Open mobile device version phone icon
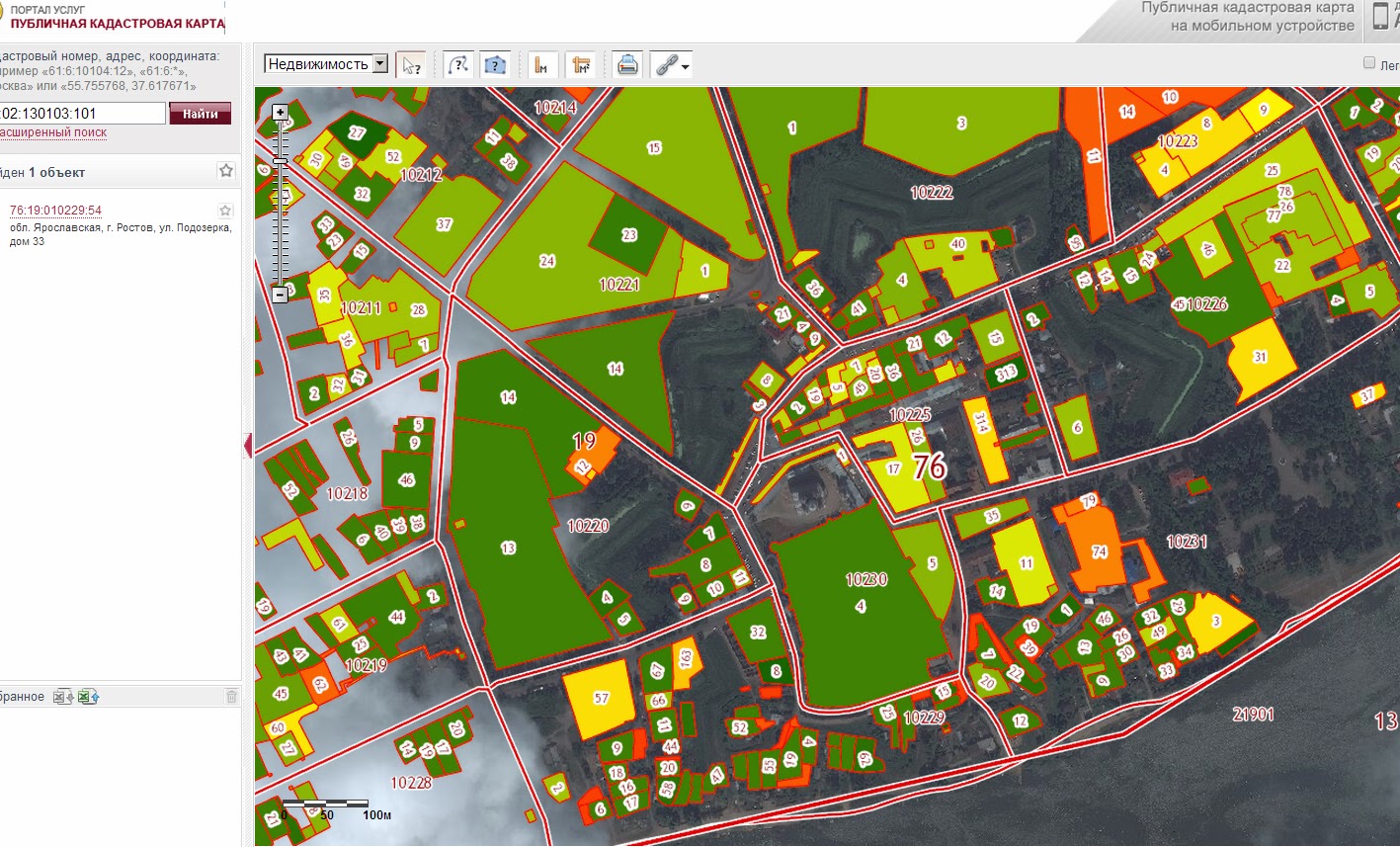Image resolution: width=1400 pixels, height=847 pixels. pyautogui.click(x=1382, y=18)
